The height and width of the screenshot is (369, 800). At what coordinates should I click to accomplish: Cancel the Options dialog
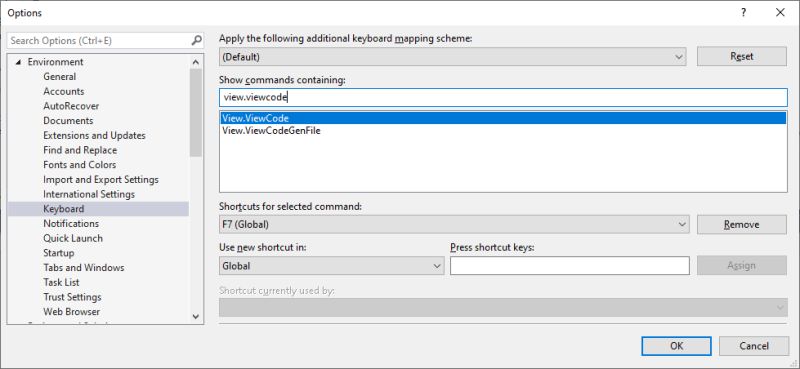coord(754,346)
